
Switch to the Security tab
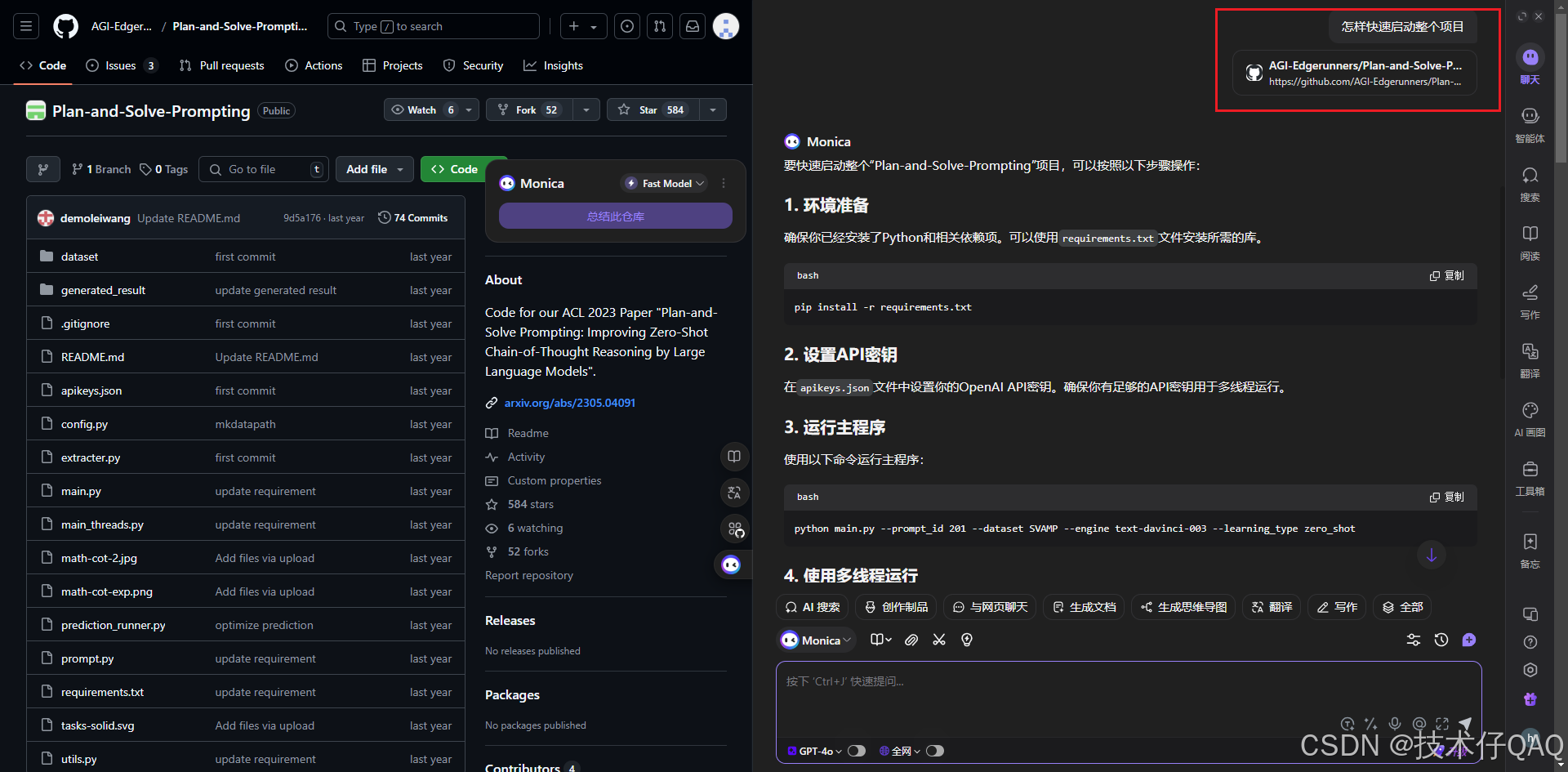click(x=473, y=65)
